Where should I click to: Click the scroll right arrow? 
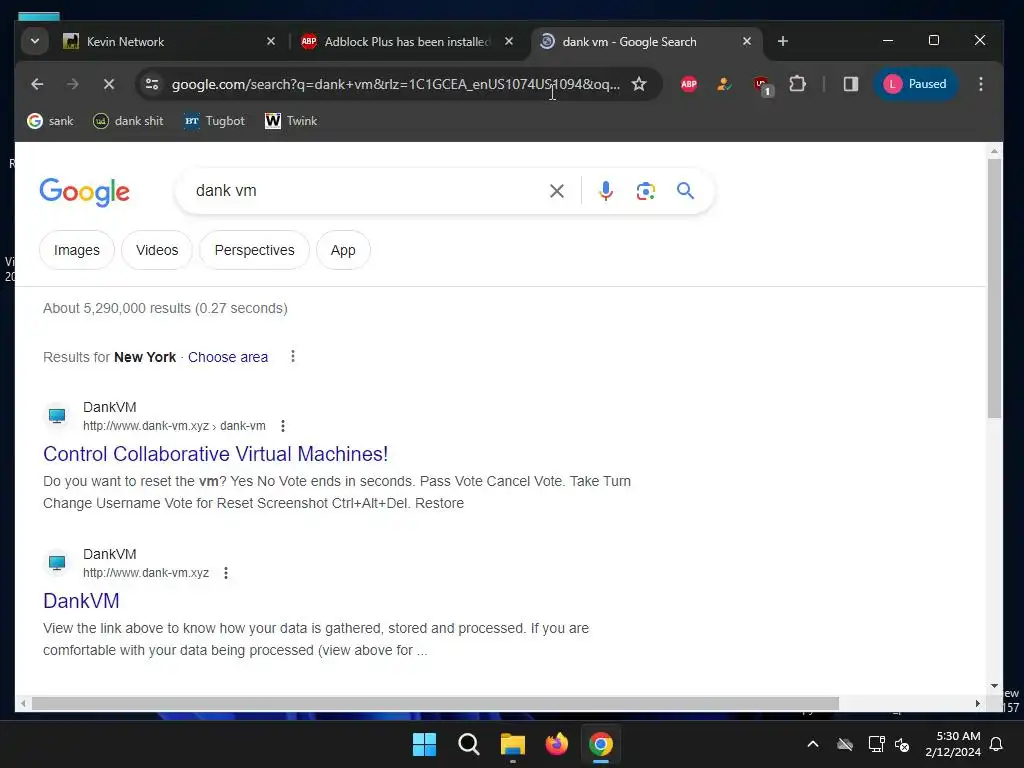pos(978,703)
